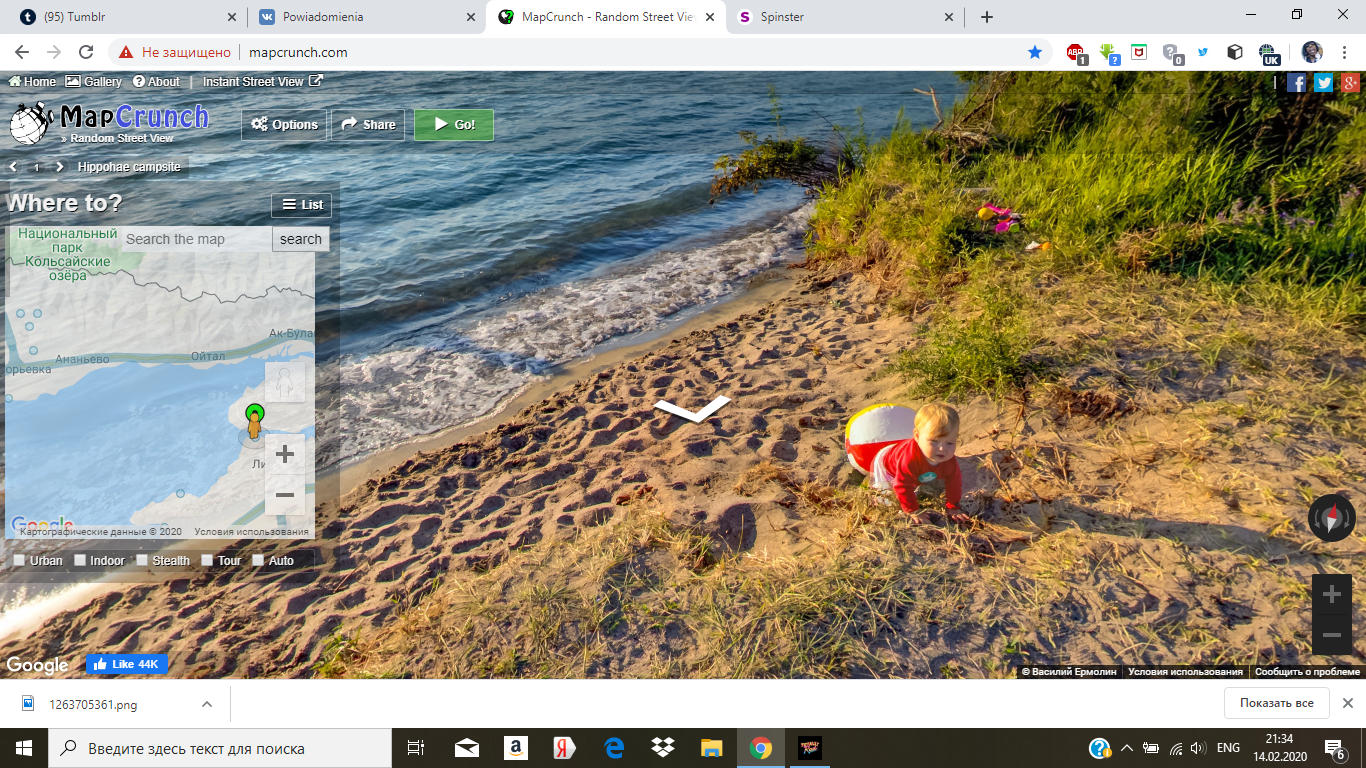1366x768 pixels.
Task: Click the Google Plus icon
Action: [1350, 83]
